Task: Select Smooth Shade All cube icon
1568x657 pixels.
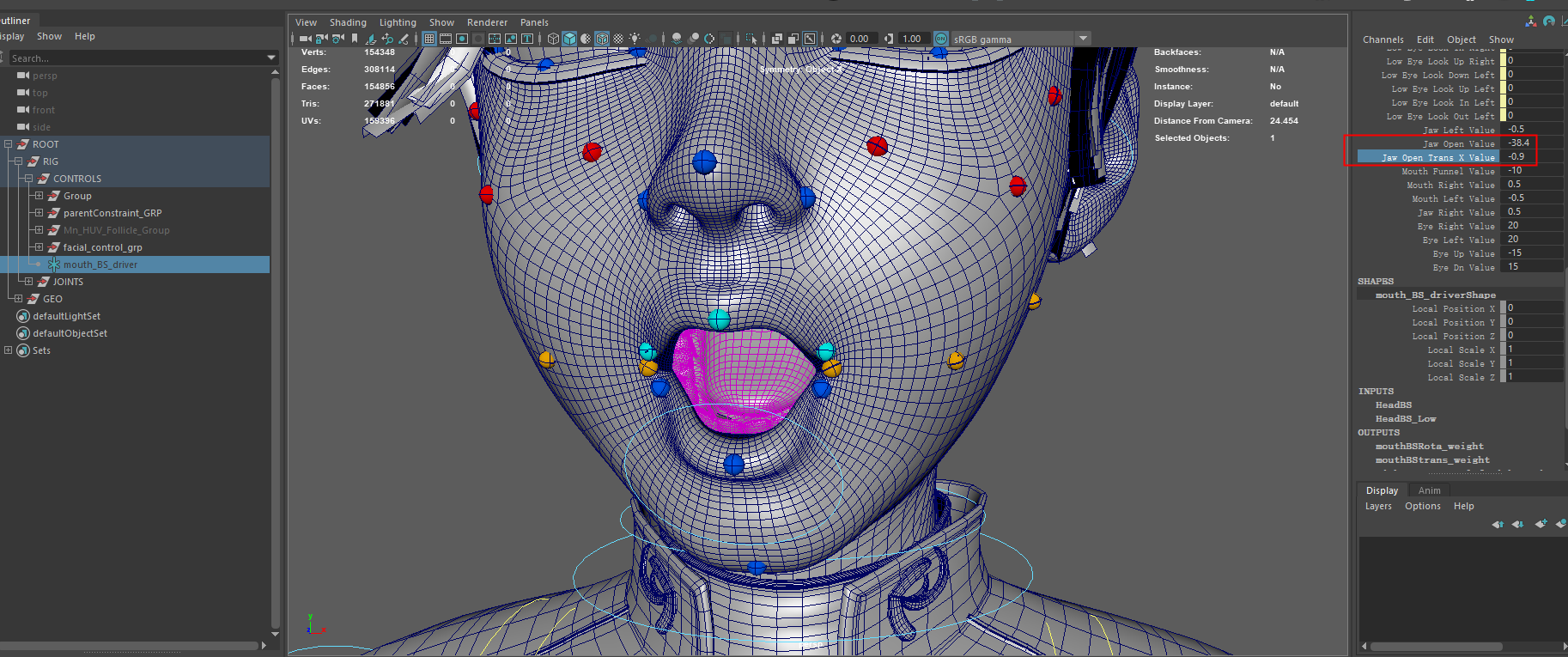Action: click(x=569, y=39)
